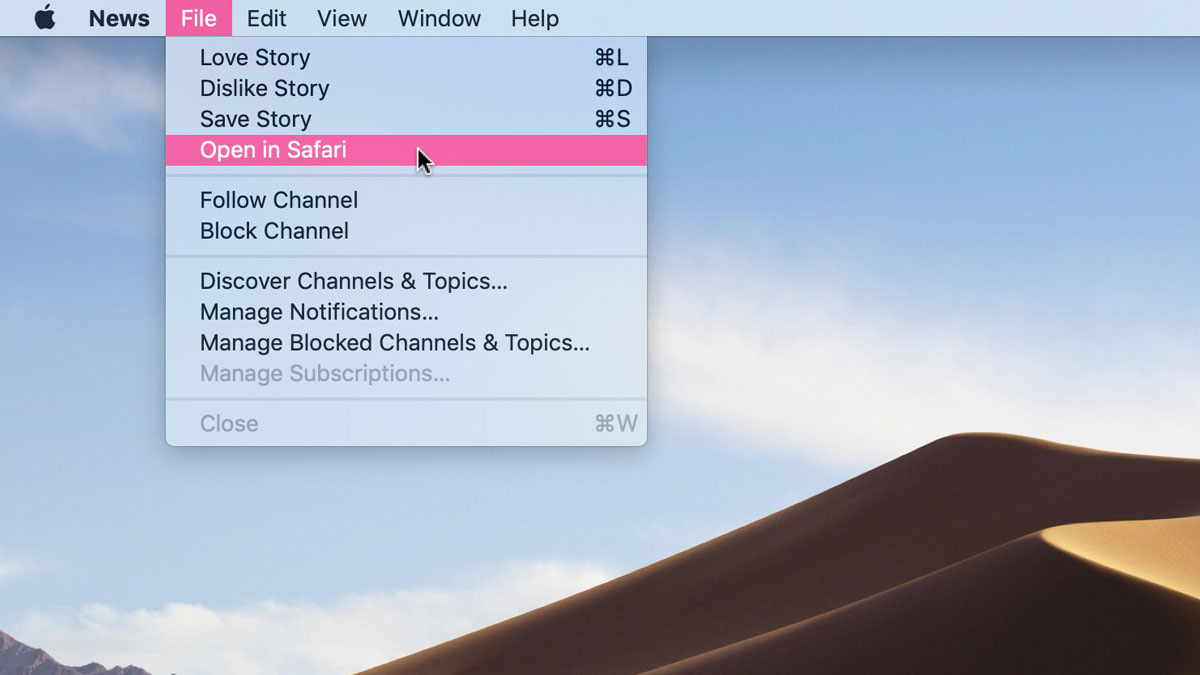Choose Follow Channel menu item
The width and height of the screenshot is (1200, 675).
click(406, 200)
